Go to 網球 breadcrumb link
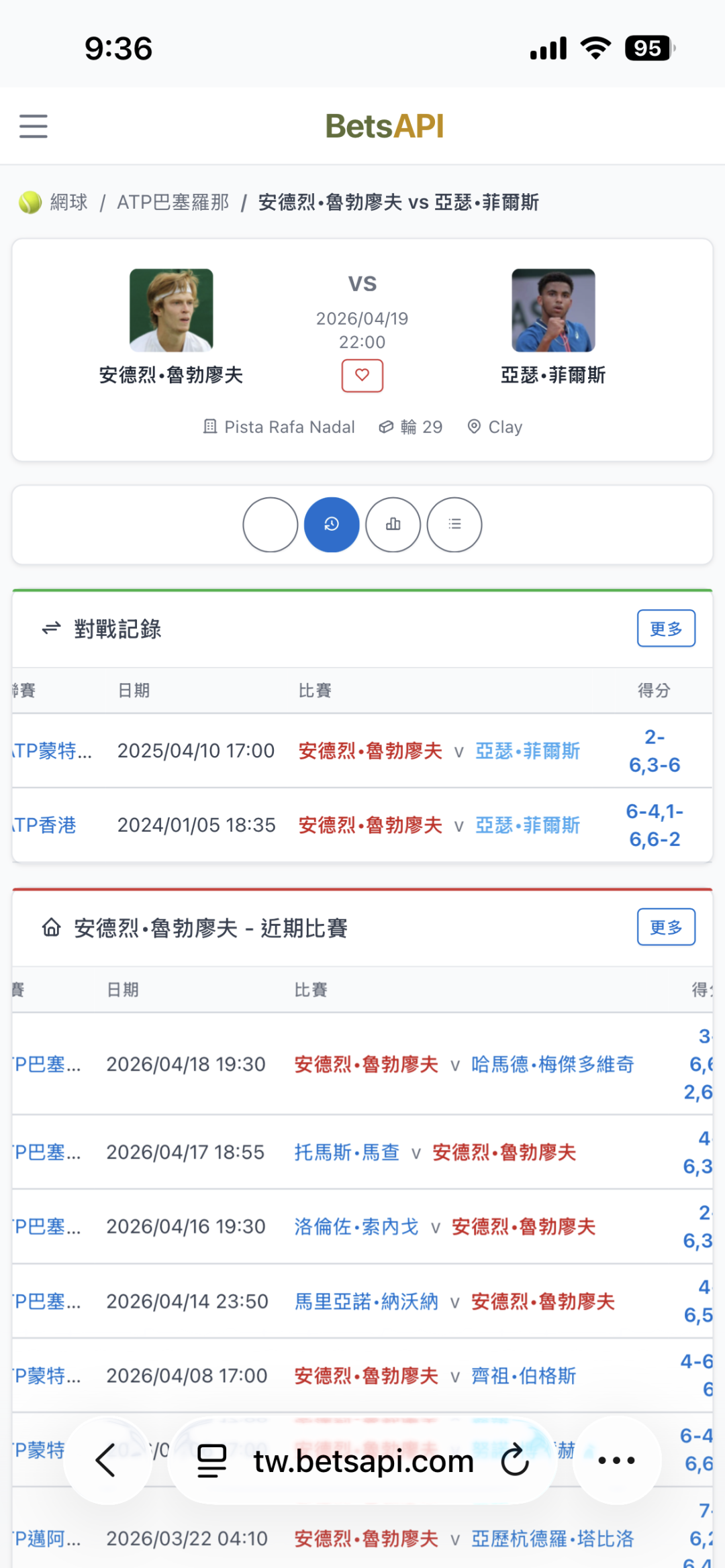The image size is (725, 1568). [x=68, y=202]
